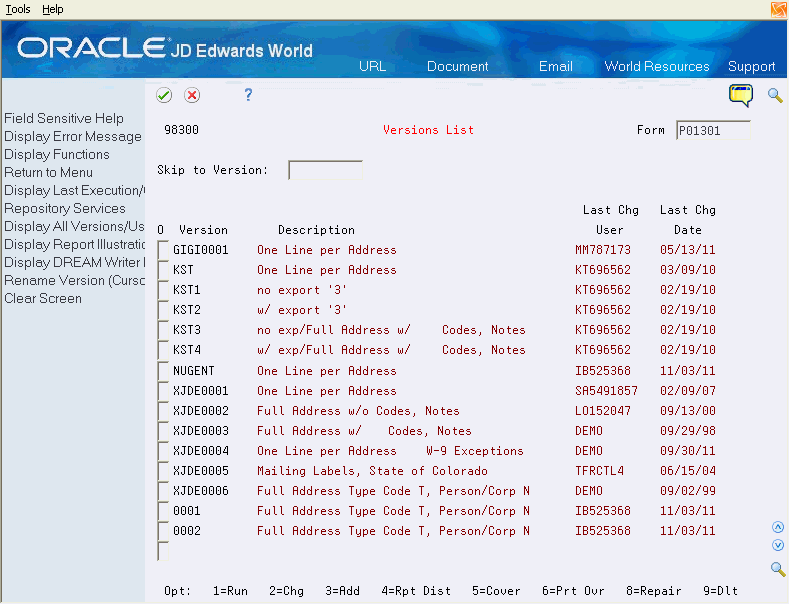The image size is (789, 604).
Task: Select Display DREAM Writer option
Action: 74,262
